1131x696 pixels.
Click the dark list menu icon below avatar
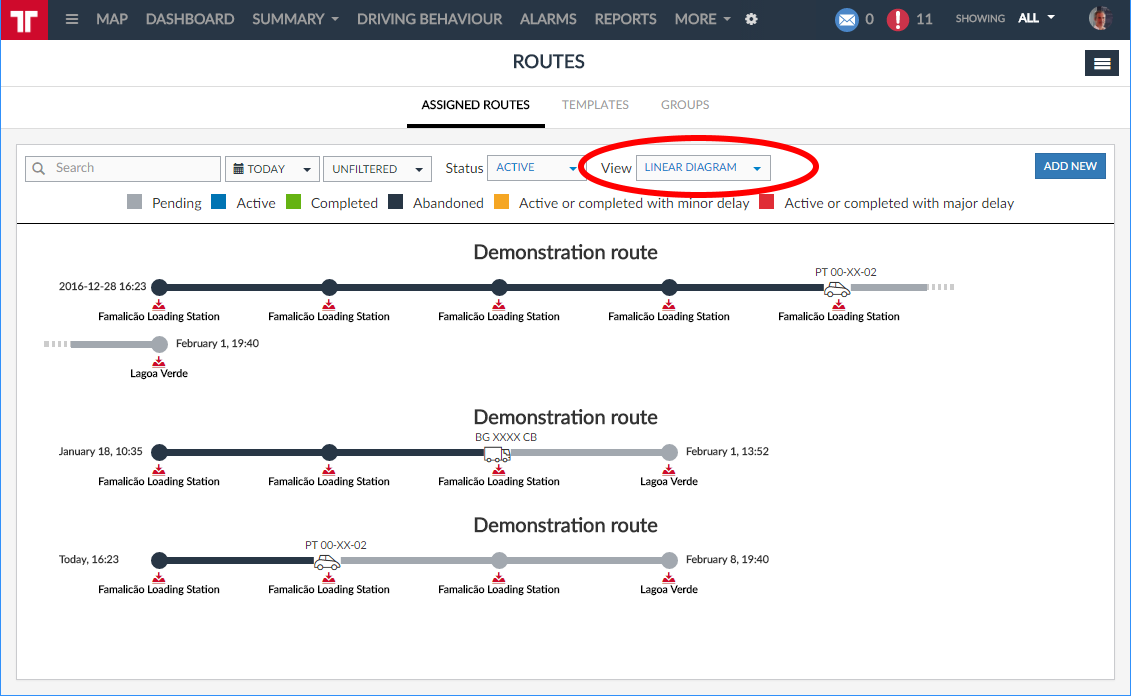pos(1101,63)
